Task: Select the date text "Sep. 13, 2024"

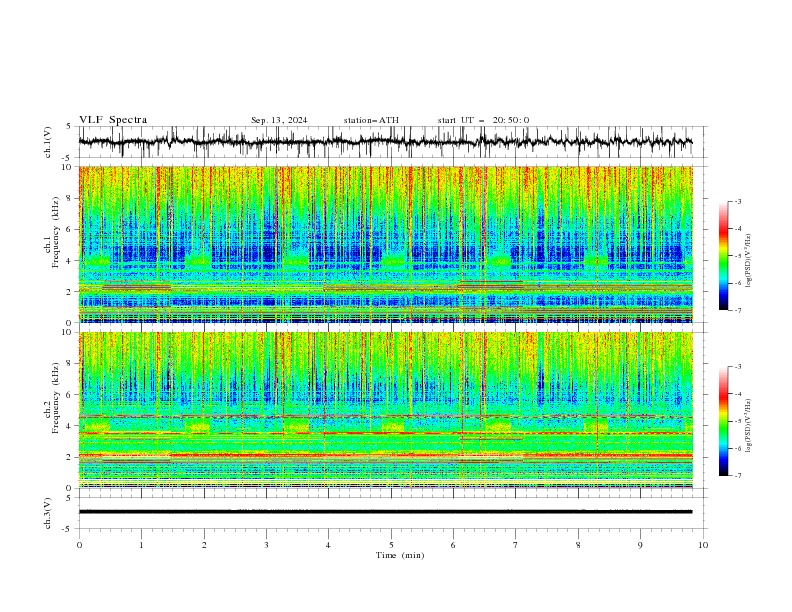Action: [x=279, y=120]
